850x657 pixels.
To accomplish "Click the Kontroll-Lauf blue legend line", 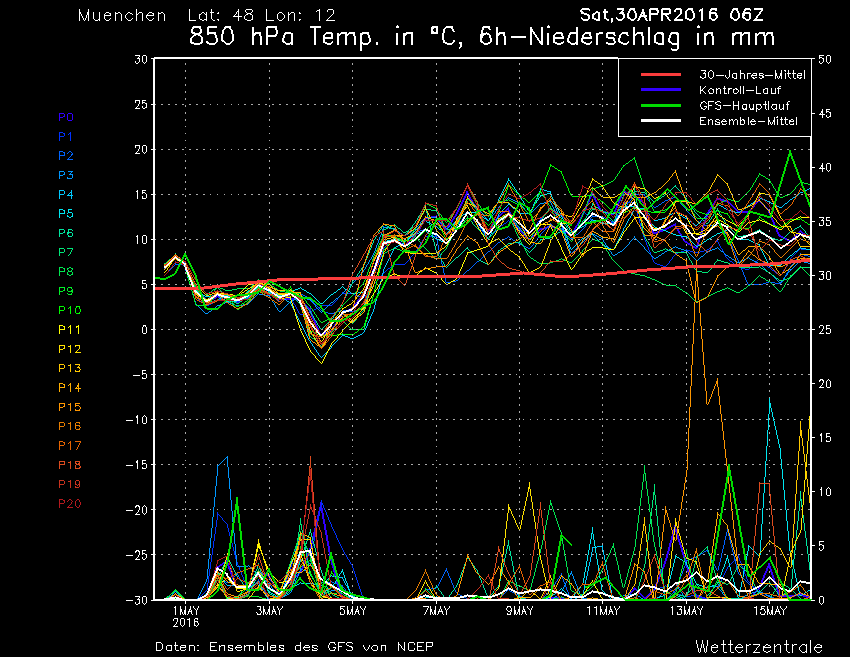I will pos(661,90).
